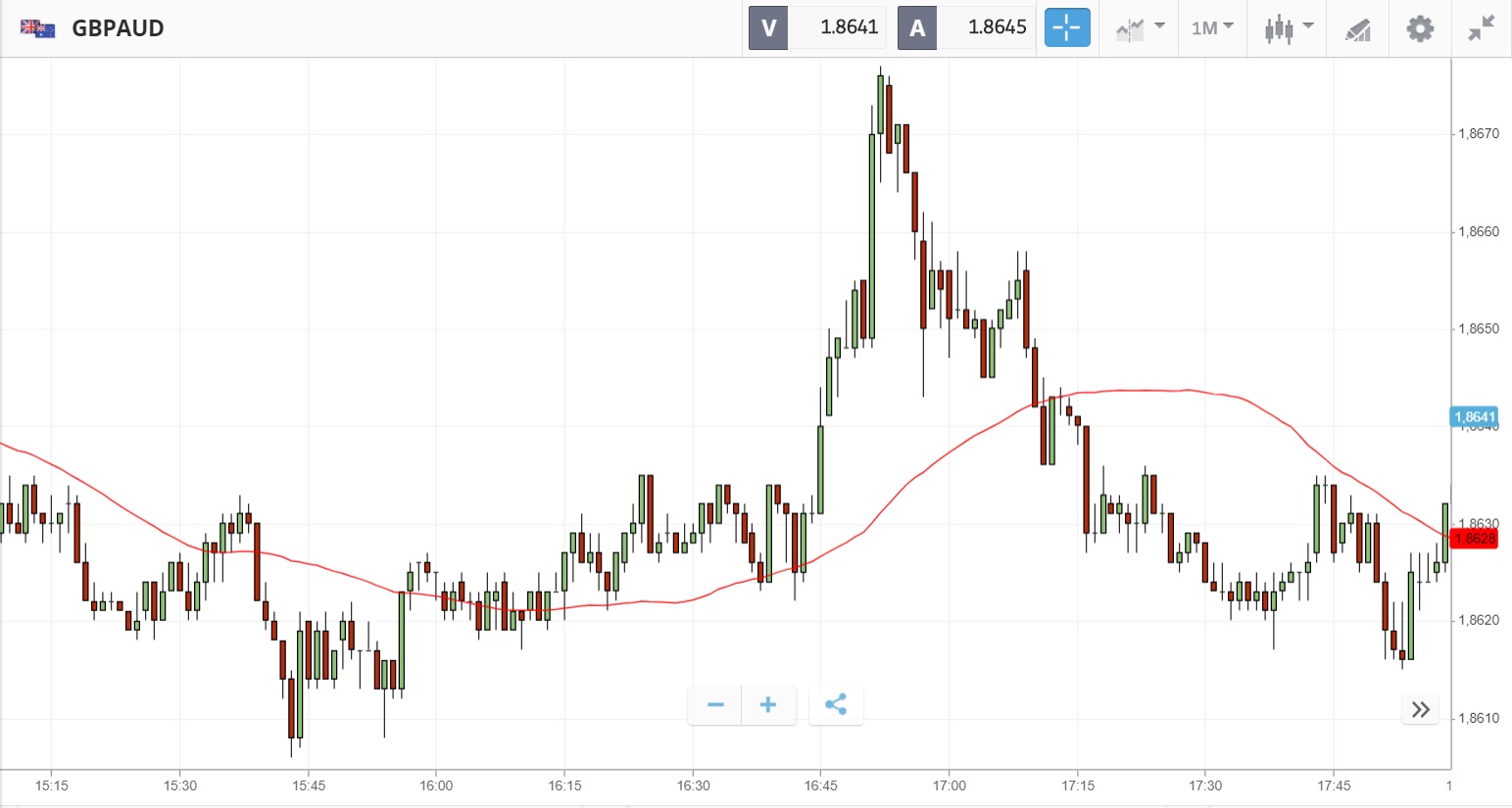Open the candlestick chart type dropdown

1288,28
